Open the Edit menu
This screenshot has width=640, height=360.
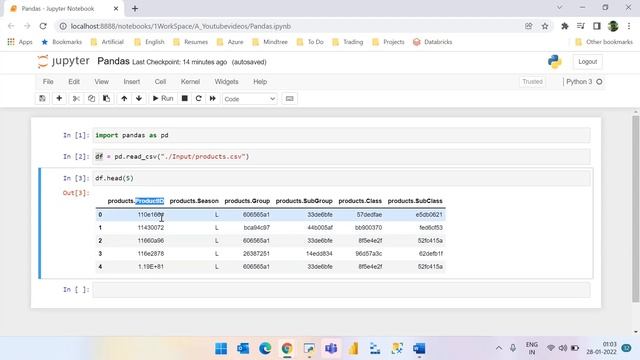[x=74, y=82]
